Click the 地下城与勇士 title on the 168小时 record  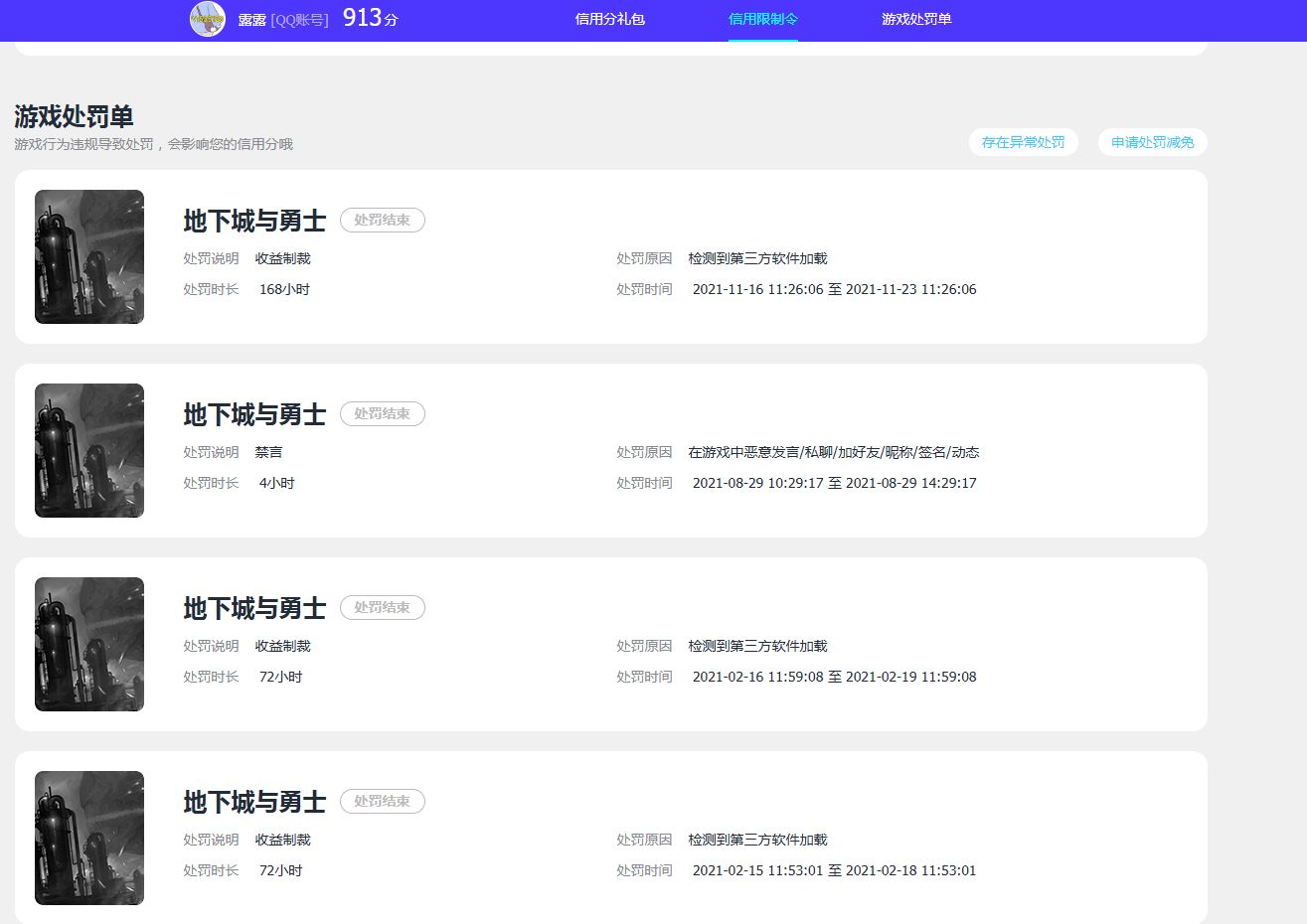point(254,221)
